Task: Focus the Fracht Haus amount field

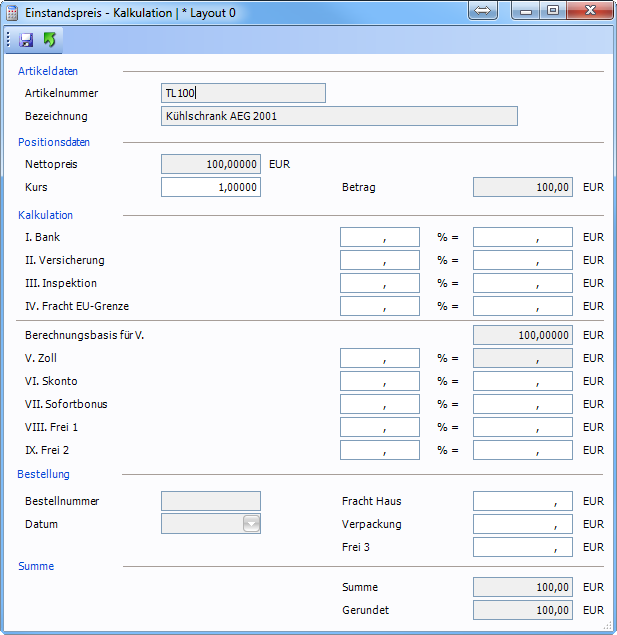Action: [522, 501]
